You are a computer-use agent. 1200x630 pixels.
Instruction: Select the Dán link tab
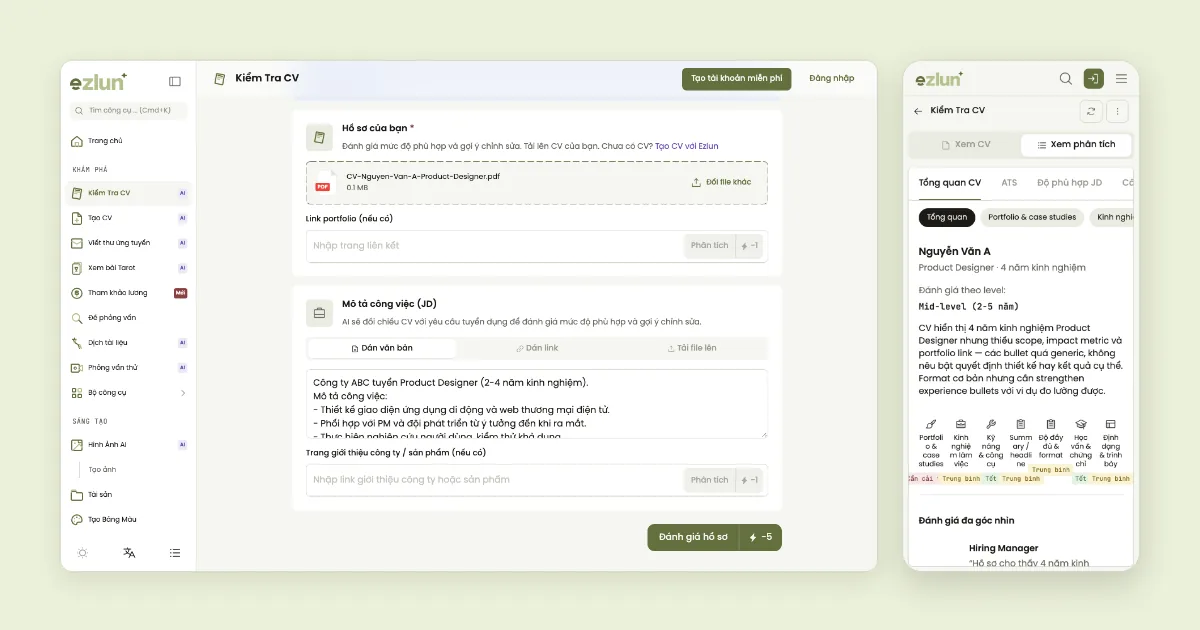coord(537,348)
